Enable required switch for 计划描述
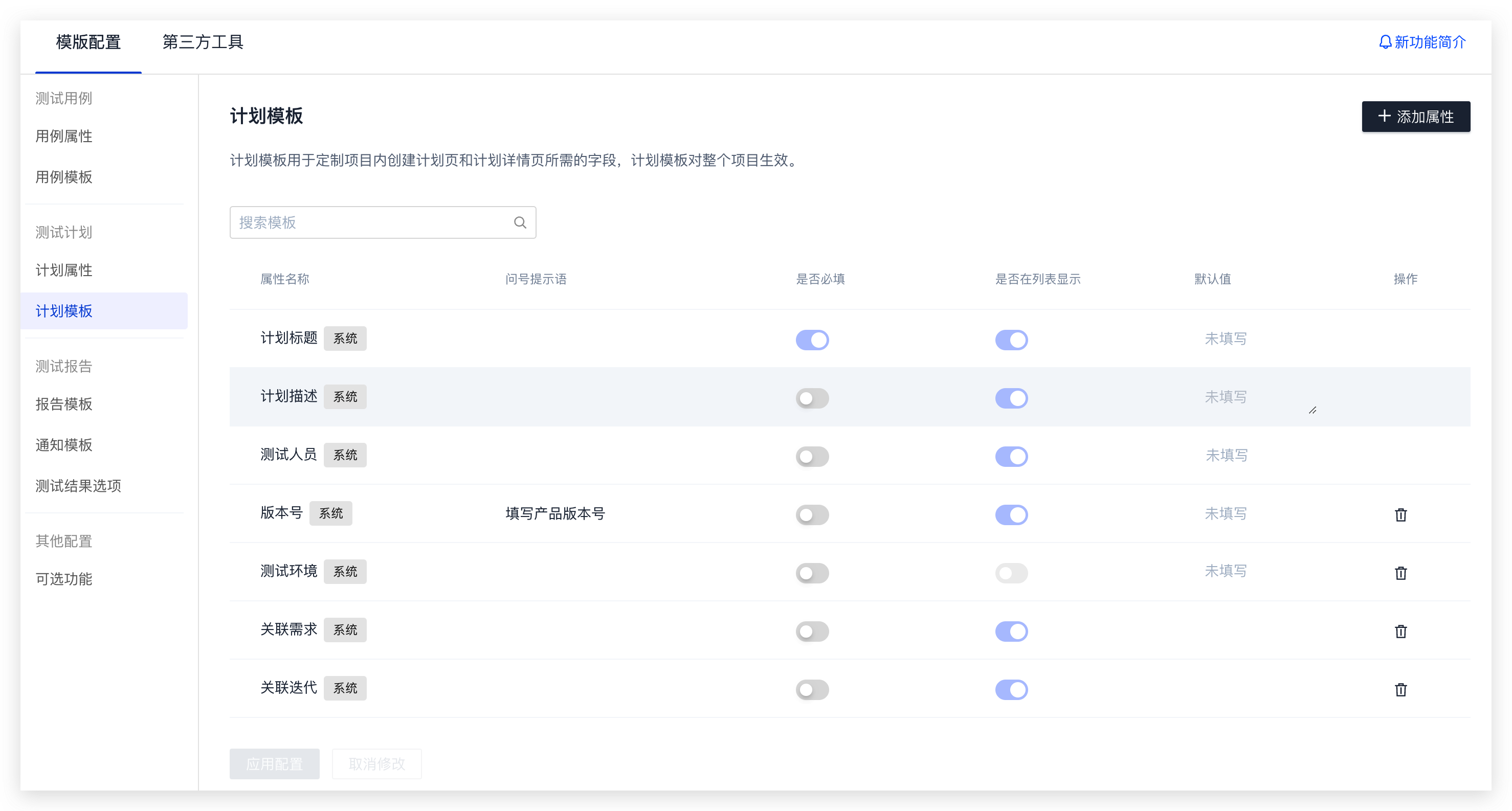 click(812, 398)
